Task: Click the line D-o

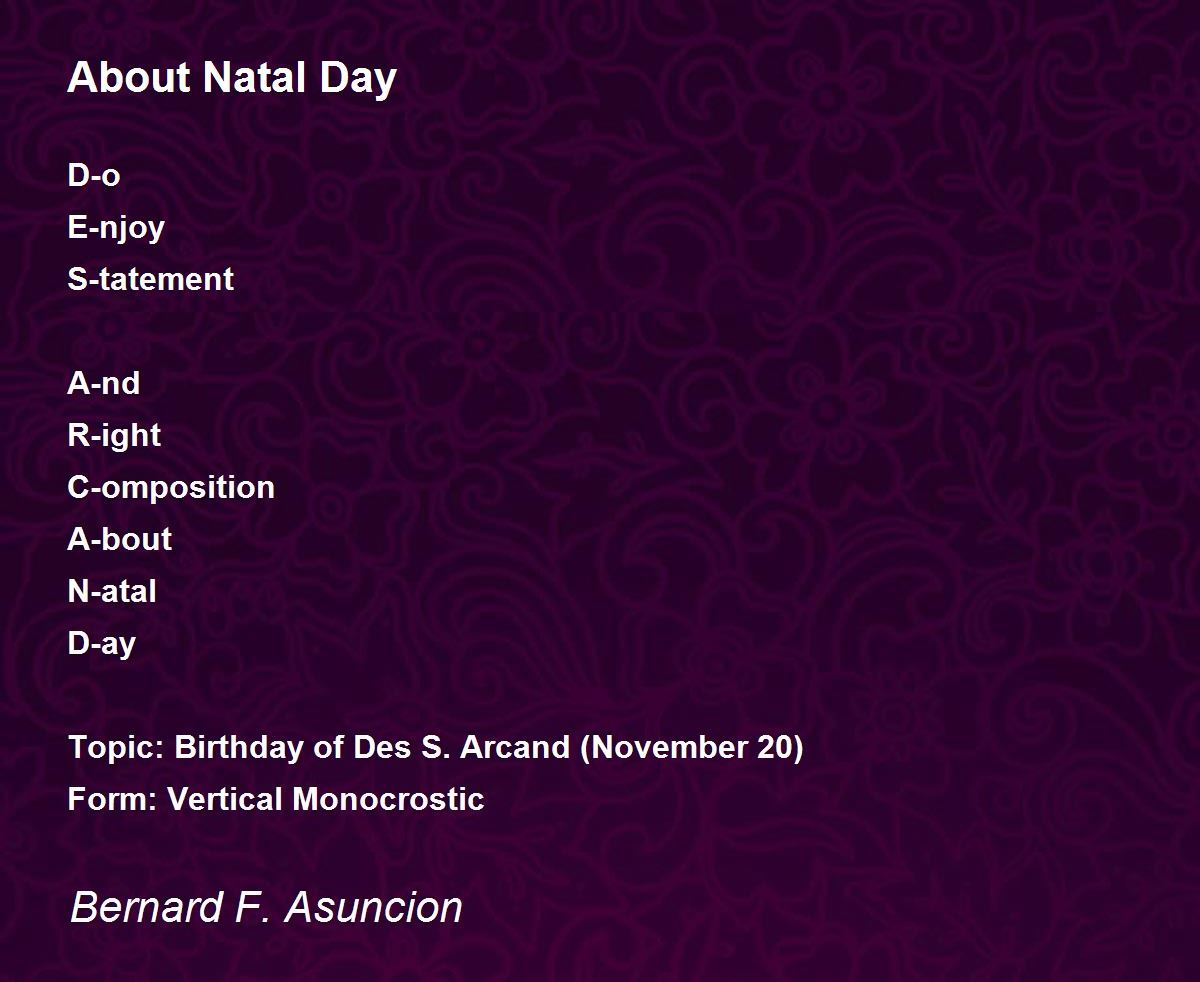Action: click(x=94, y=175)
